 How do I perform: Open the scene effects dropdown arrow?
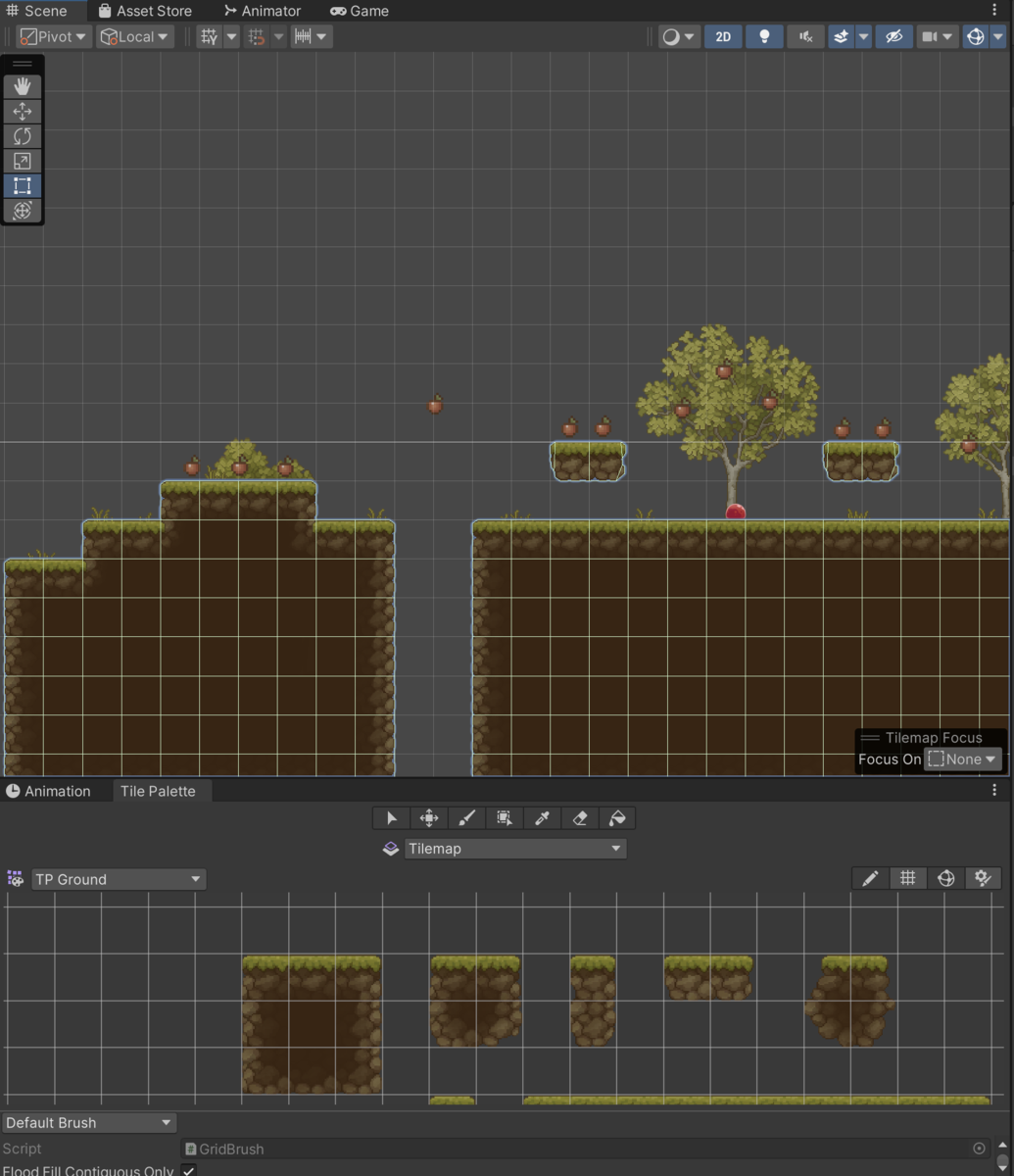click(x=863, y=37)
